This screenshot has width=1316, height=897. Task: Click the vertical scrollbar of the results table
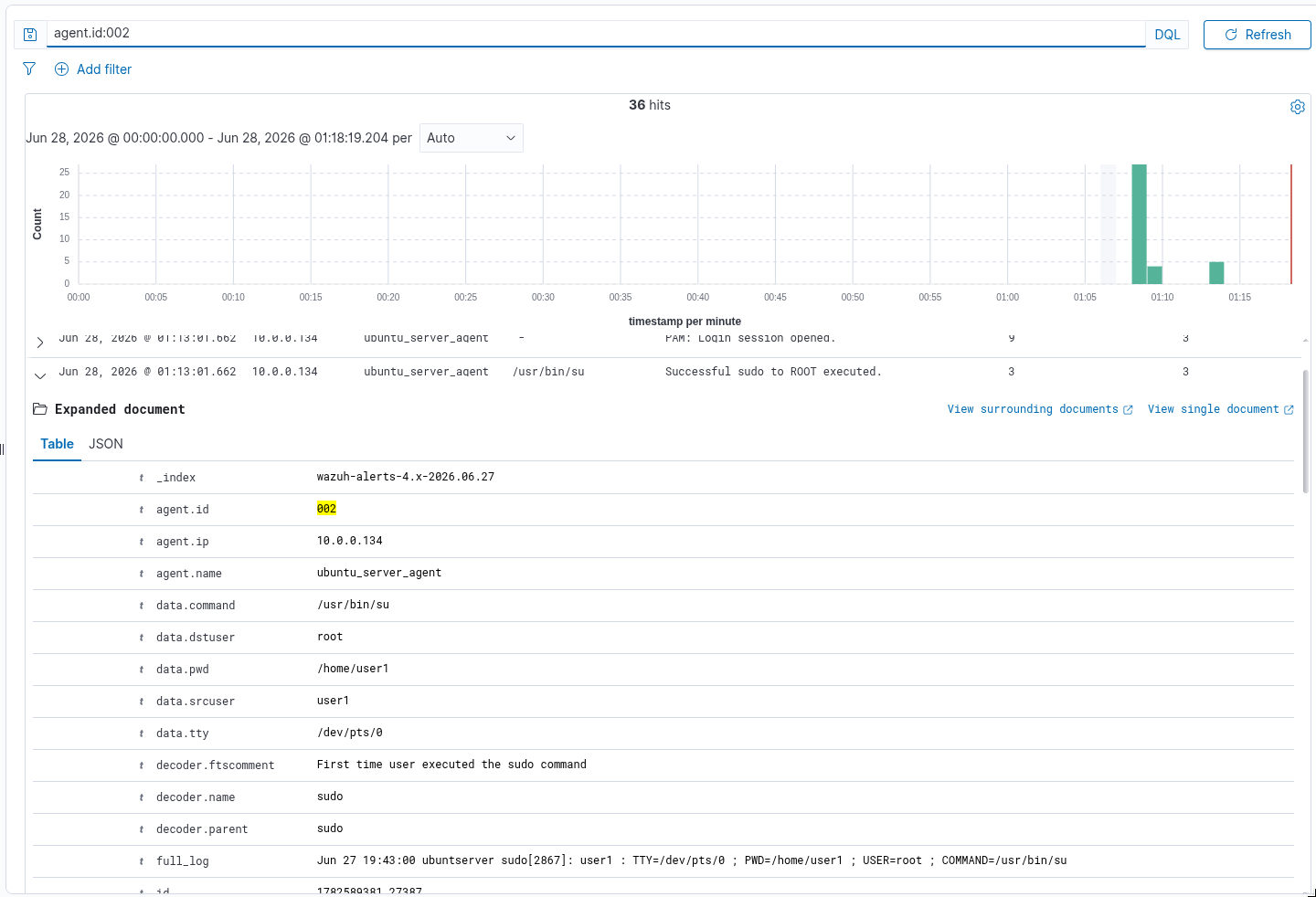coord(1305,431)
